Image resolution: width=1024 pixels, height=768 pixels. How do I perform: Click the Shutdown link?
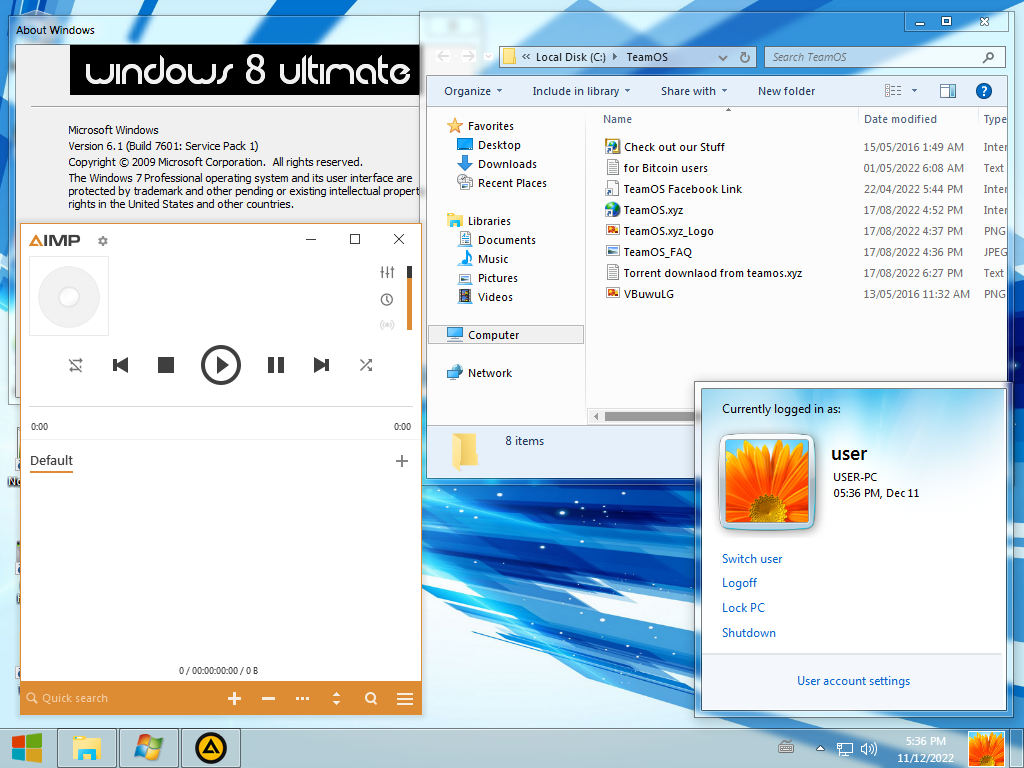click(x=748, y=633)
